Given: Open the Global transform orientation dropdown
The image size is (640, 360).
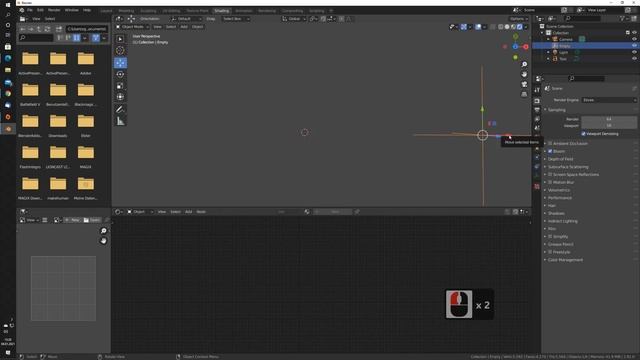Looking at the screenshot, I should (x=294, y=19).
